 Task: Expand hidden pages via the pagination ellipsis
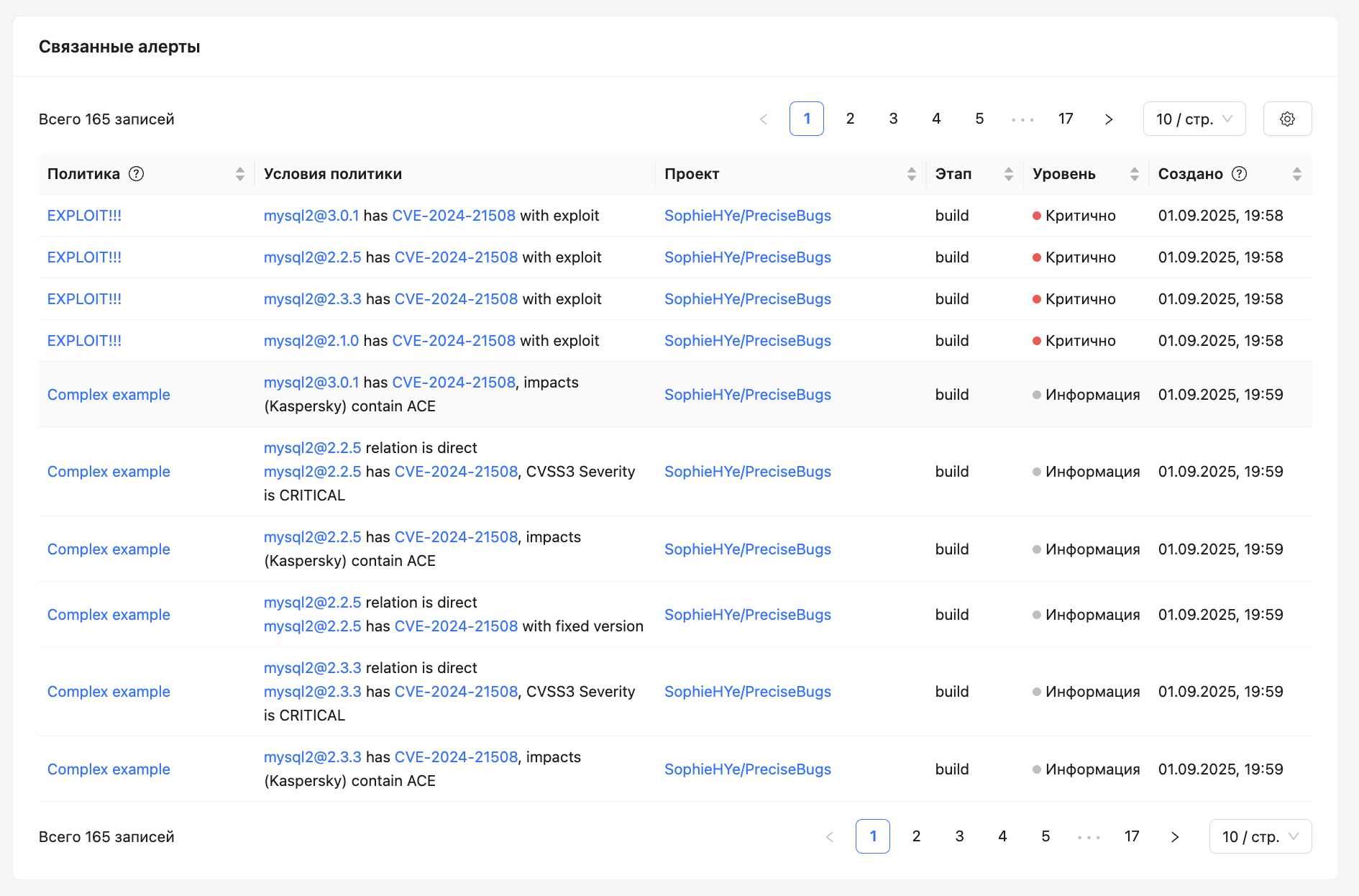click(1022, 119)
